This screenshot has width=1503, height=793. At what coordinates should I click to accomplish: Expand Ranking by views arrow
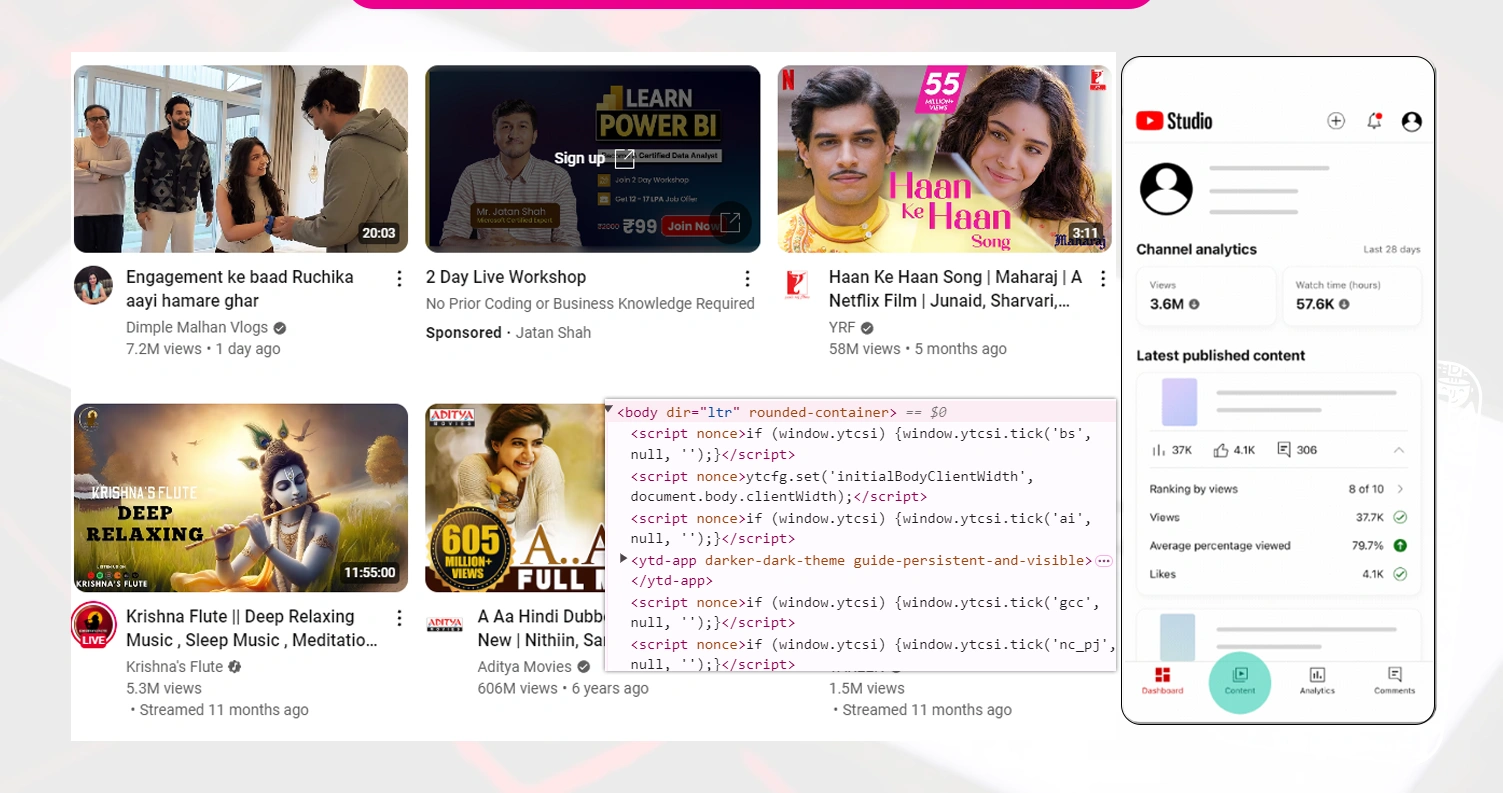tap(1400, 489)
